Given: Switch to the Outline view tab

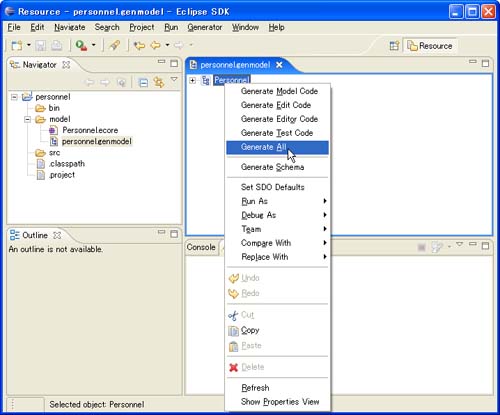Looking at the screenshot, I should (35, 235).
